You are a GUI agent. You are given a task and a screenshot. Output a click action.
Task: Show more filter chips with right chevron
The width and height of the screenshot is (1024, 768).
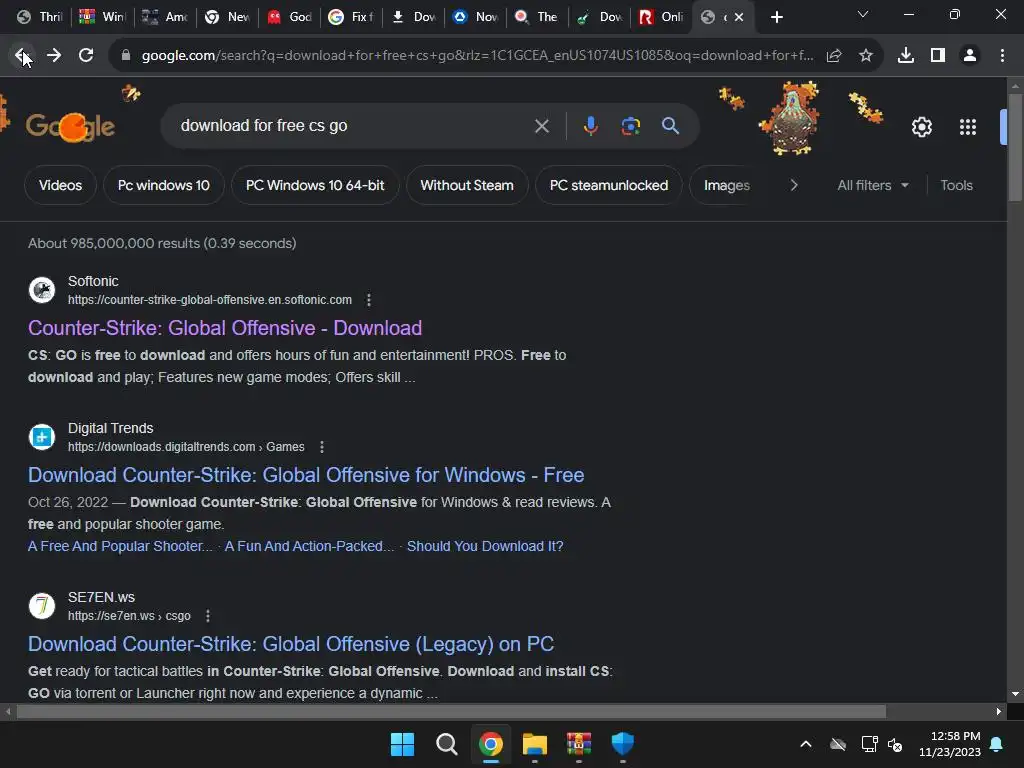pos(793,185)
